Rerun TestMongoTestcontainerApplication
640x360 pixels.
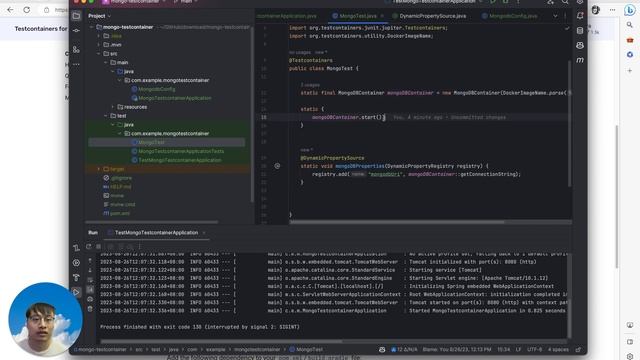pyautogui.click(x=89, y=247)
